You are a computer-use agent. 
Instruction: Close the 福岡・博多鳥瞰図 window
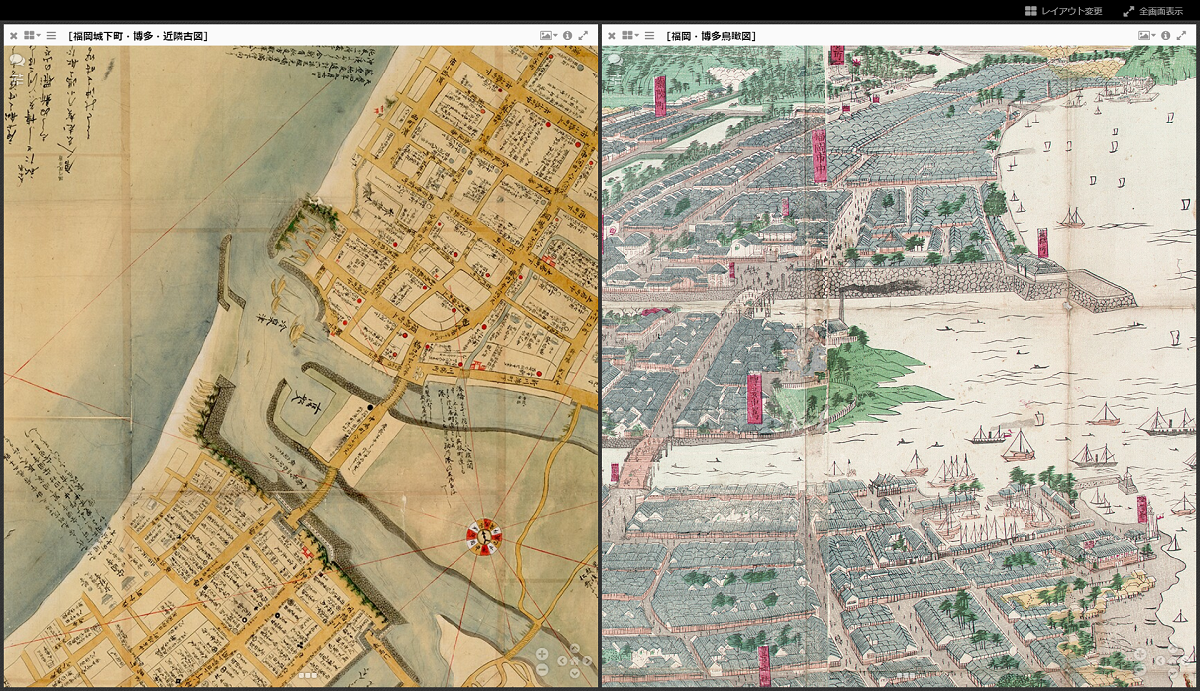click(611, 36)
